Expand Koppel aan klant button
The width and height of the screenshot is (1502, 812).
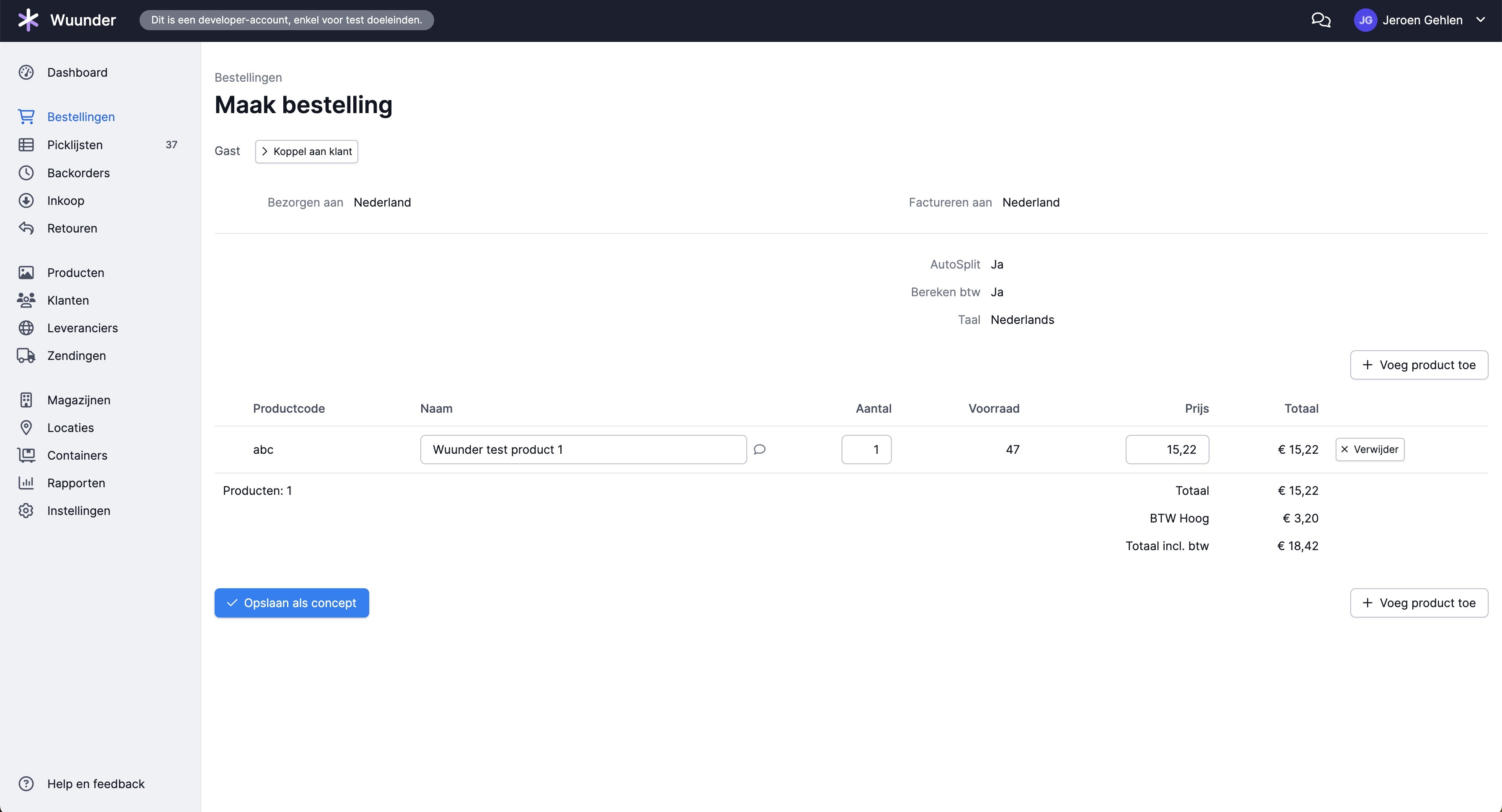tap(307, 152)
